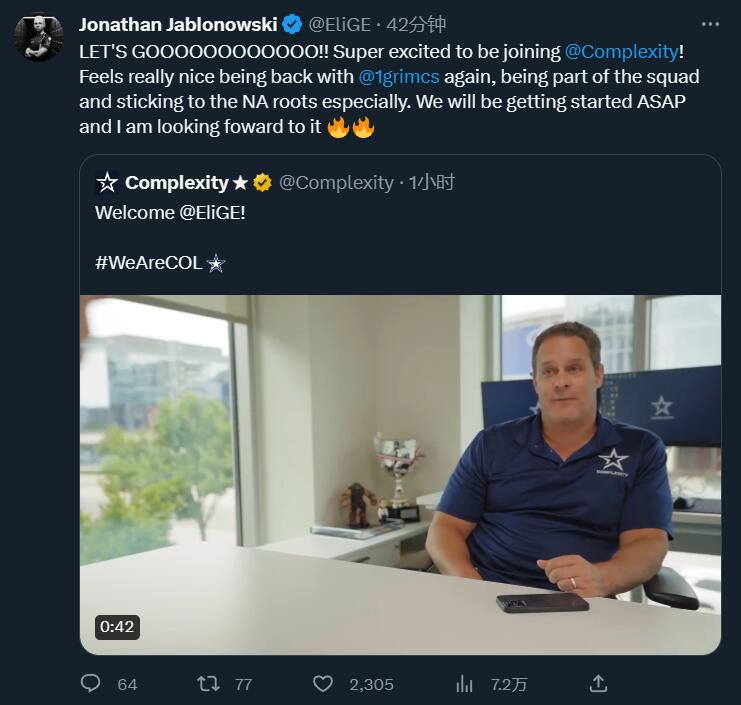Open the @Complexity mention link

pos(620,50)
